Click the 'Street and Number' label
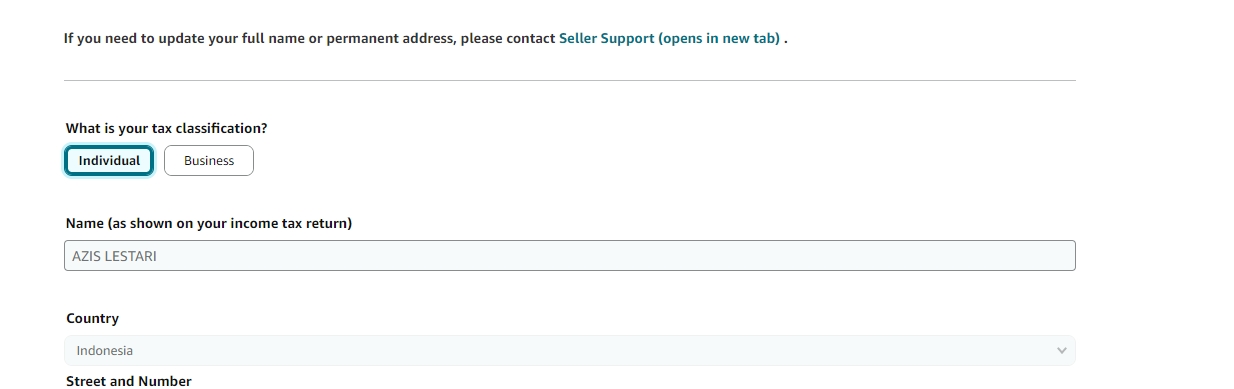 [129, 381]
